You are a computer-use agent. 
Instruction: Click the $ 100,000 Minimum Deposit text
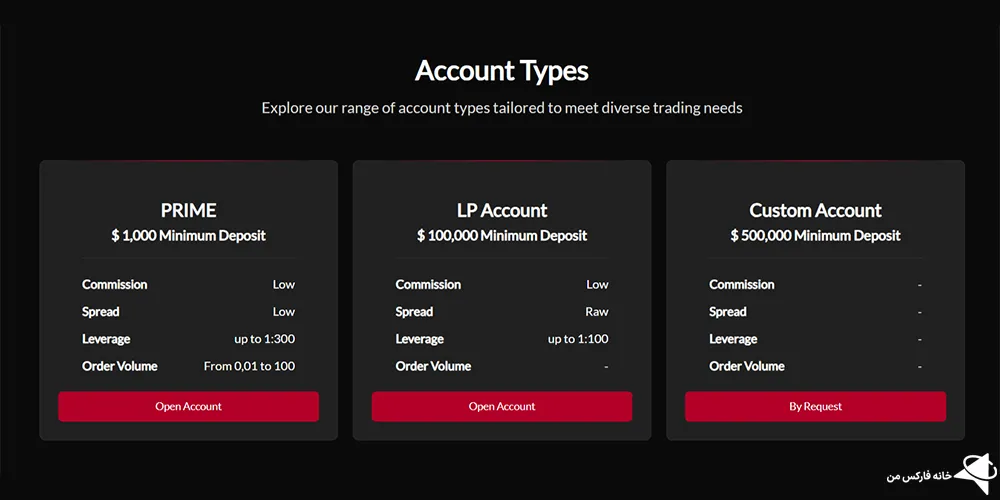(502, 236)
